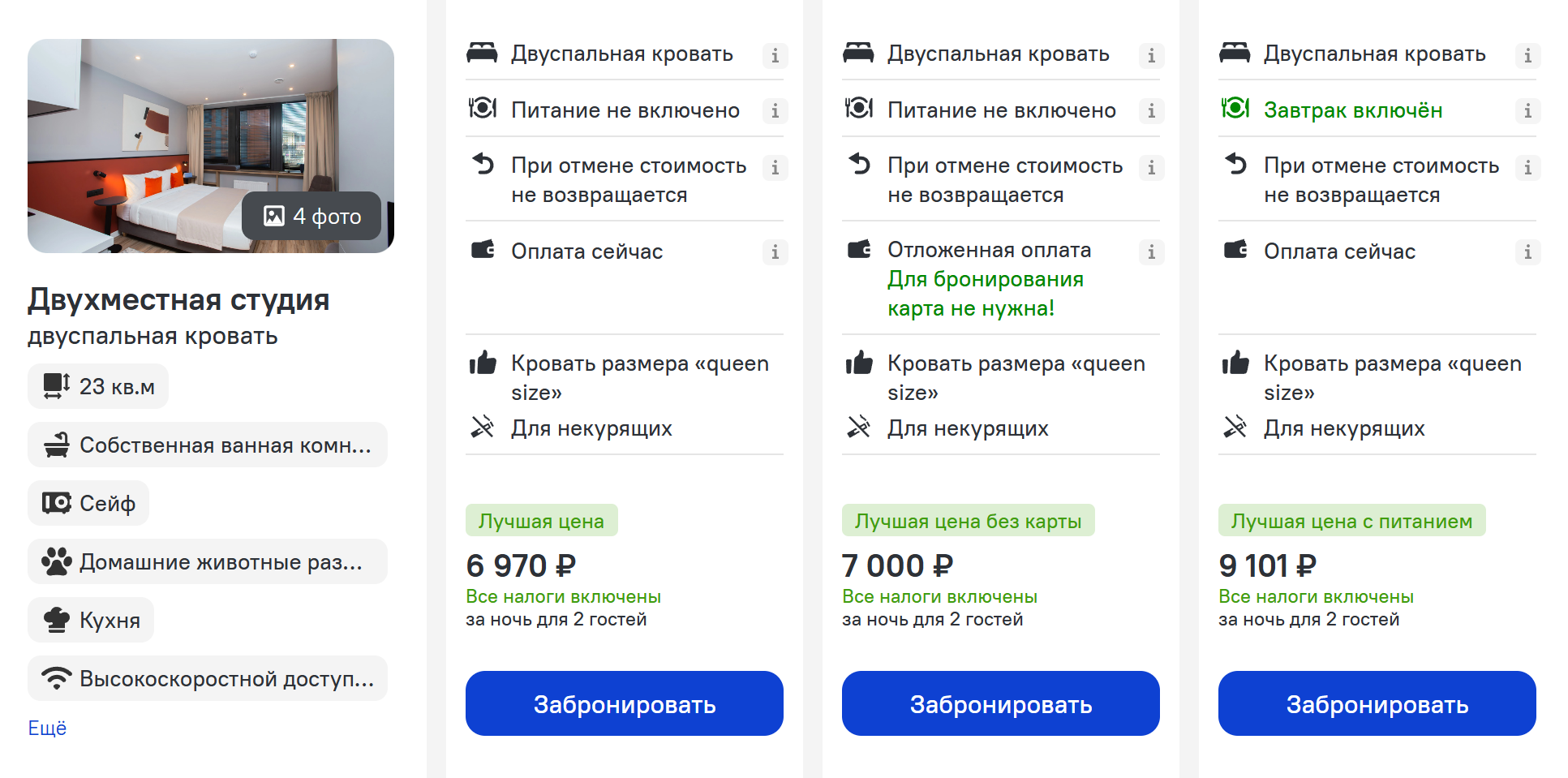Viewport: 1568px width, 778px height.
Task: Expand amenities list with 'Ещё' link
Action: coord(47,729)
